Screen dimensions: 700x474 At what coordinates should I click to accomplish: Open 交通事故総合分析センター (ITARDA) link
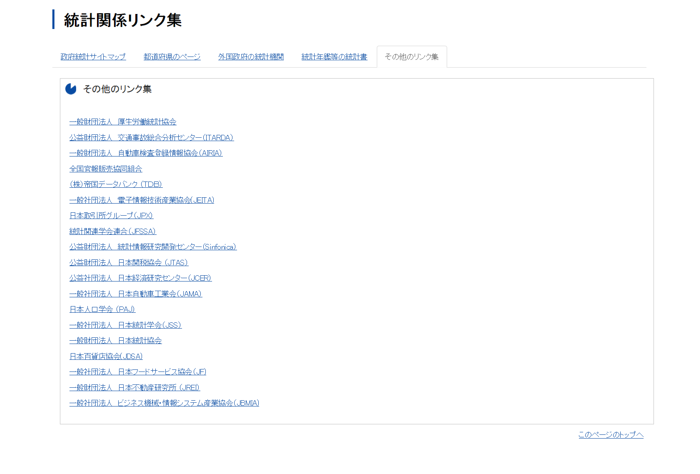tap(151, 137)
